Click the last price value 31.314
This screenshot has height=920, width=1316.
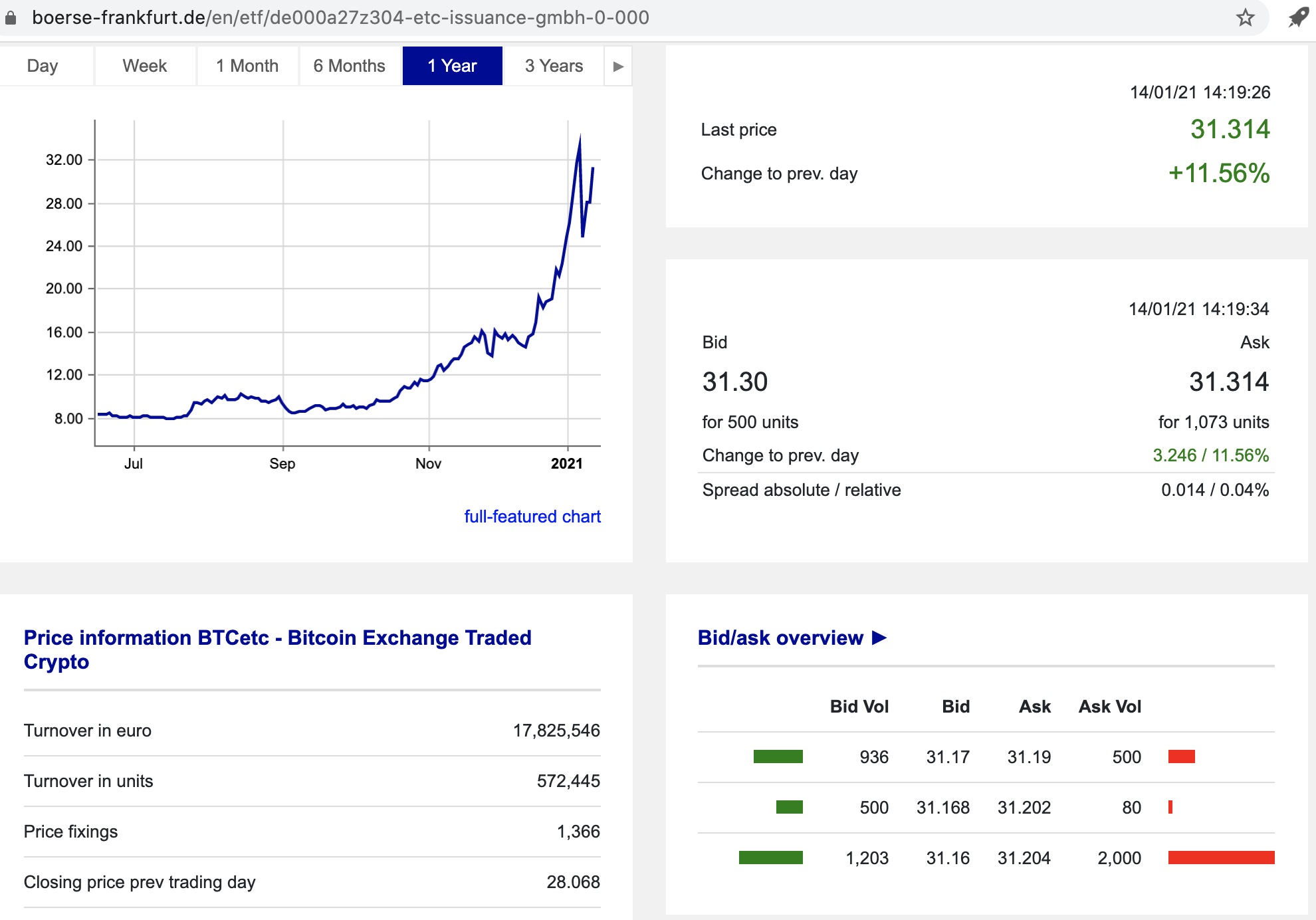tap(1230, 129)
